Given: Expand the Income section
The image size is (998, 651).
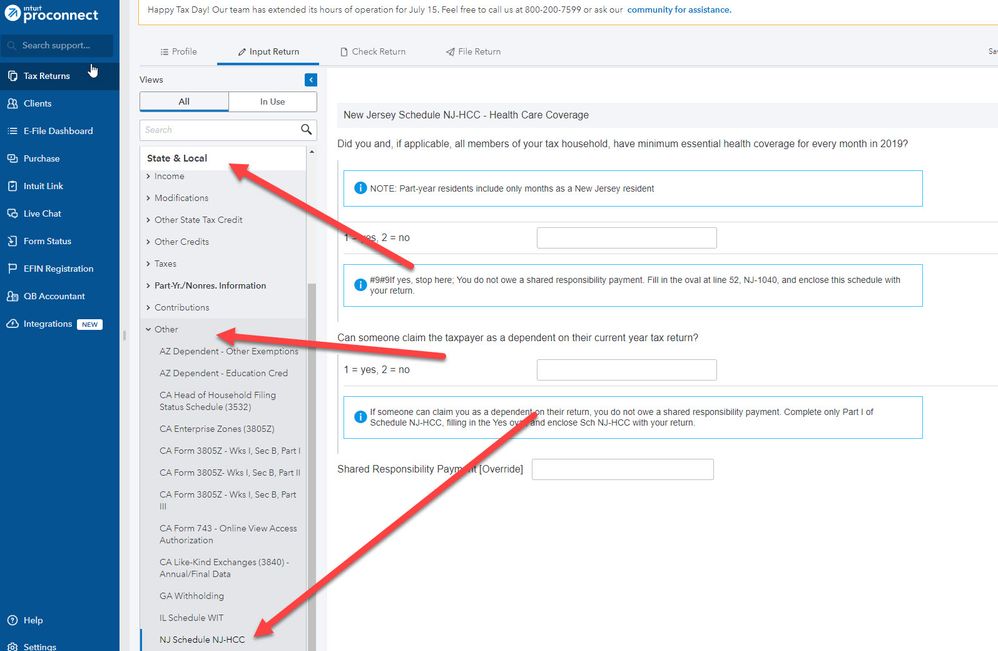Looking at the screenshot, I should (169, 176).
